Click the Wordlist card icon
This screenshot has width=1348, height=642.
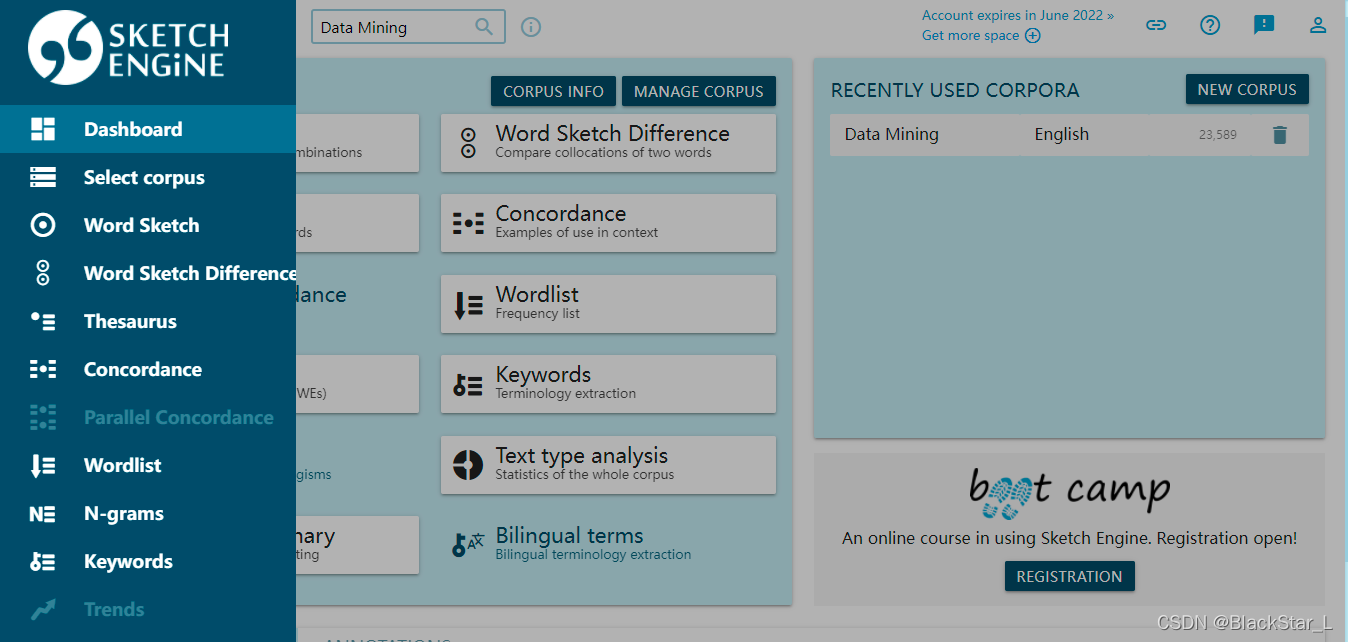[x=468, y=304]
